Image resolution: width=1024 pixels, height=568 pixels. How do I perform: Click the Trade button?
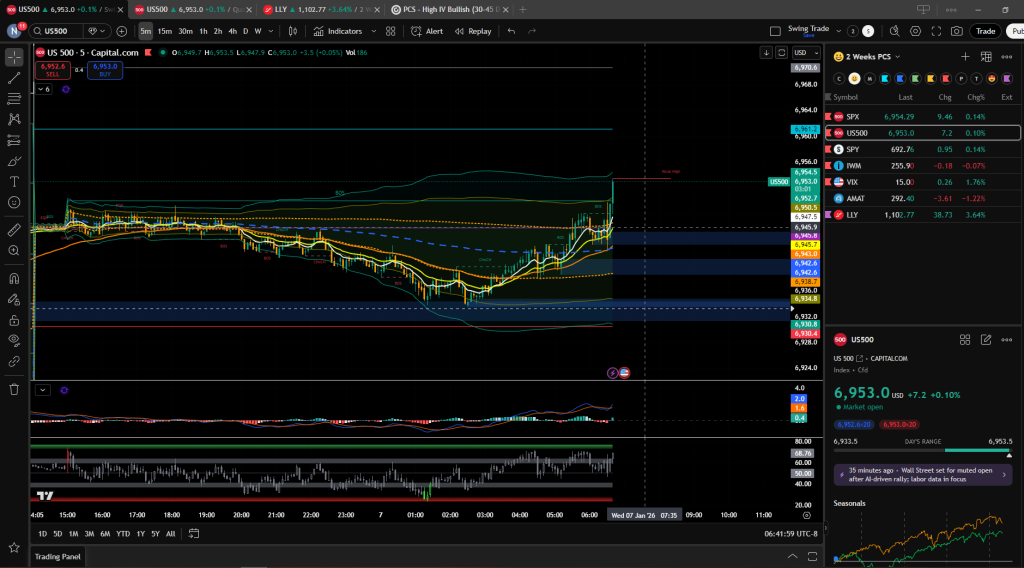tap(985, 31)
